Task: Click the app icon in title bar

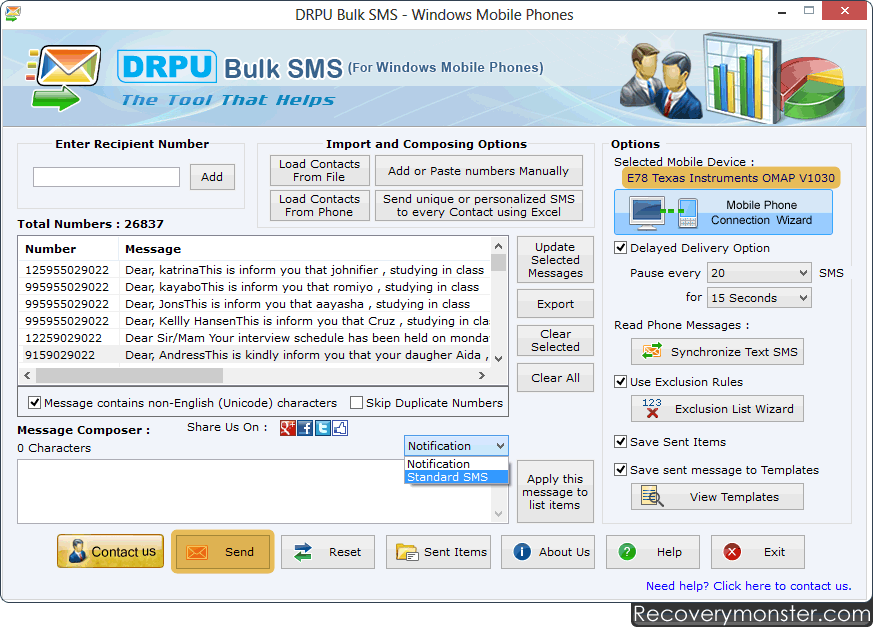Action: [x=12, y=13]
